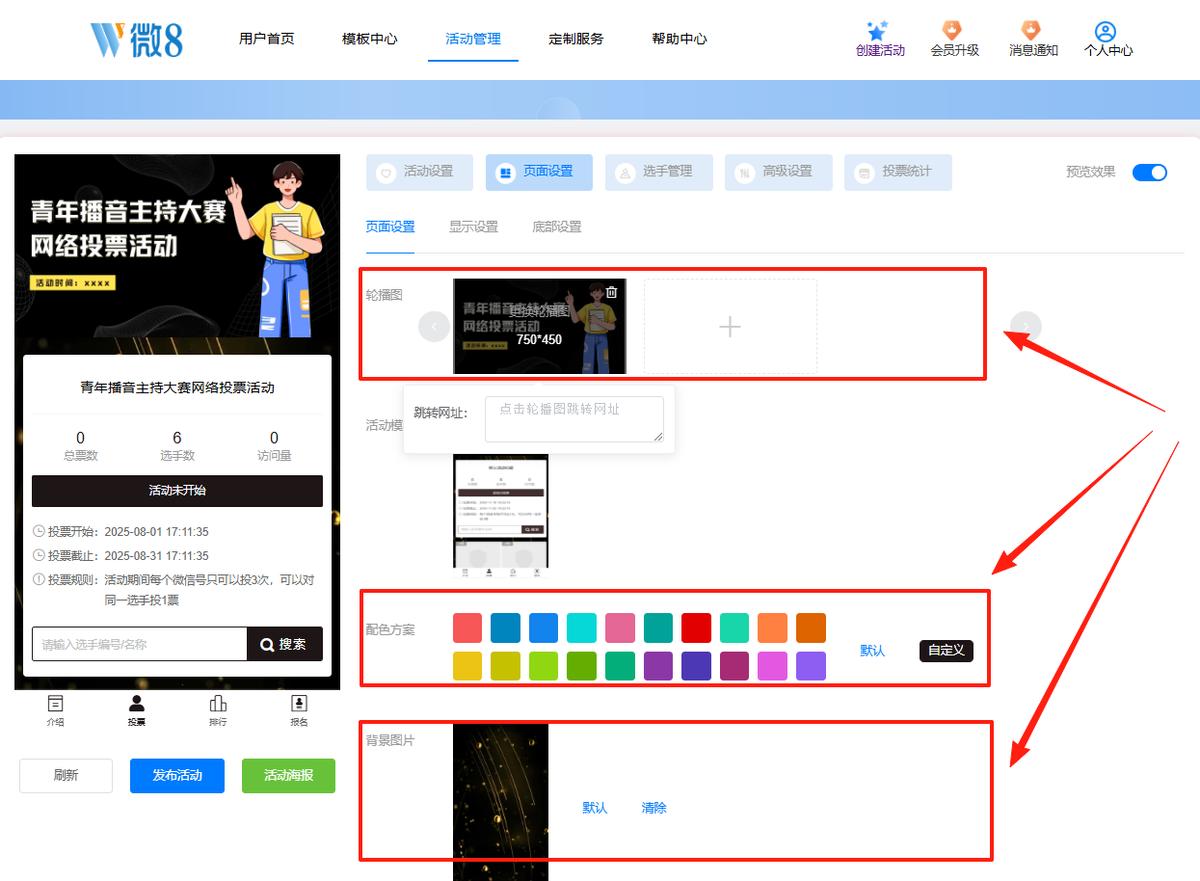Click 默认 in the 配色方案 row

click(x=873, y=650)
